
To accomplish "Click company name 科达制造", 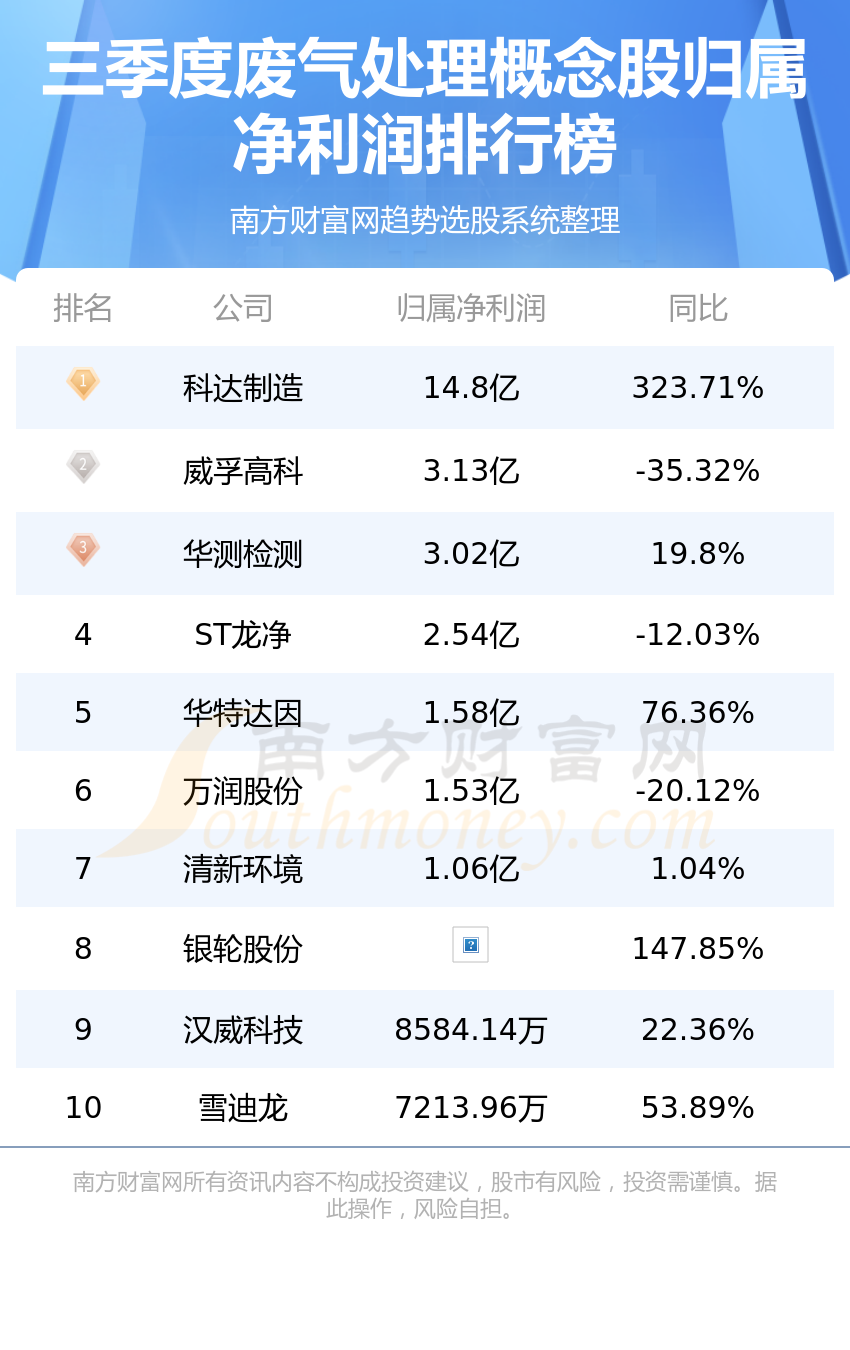I will point(243,388).
